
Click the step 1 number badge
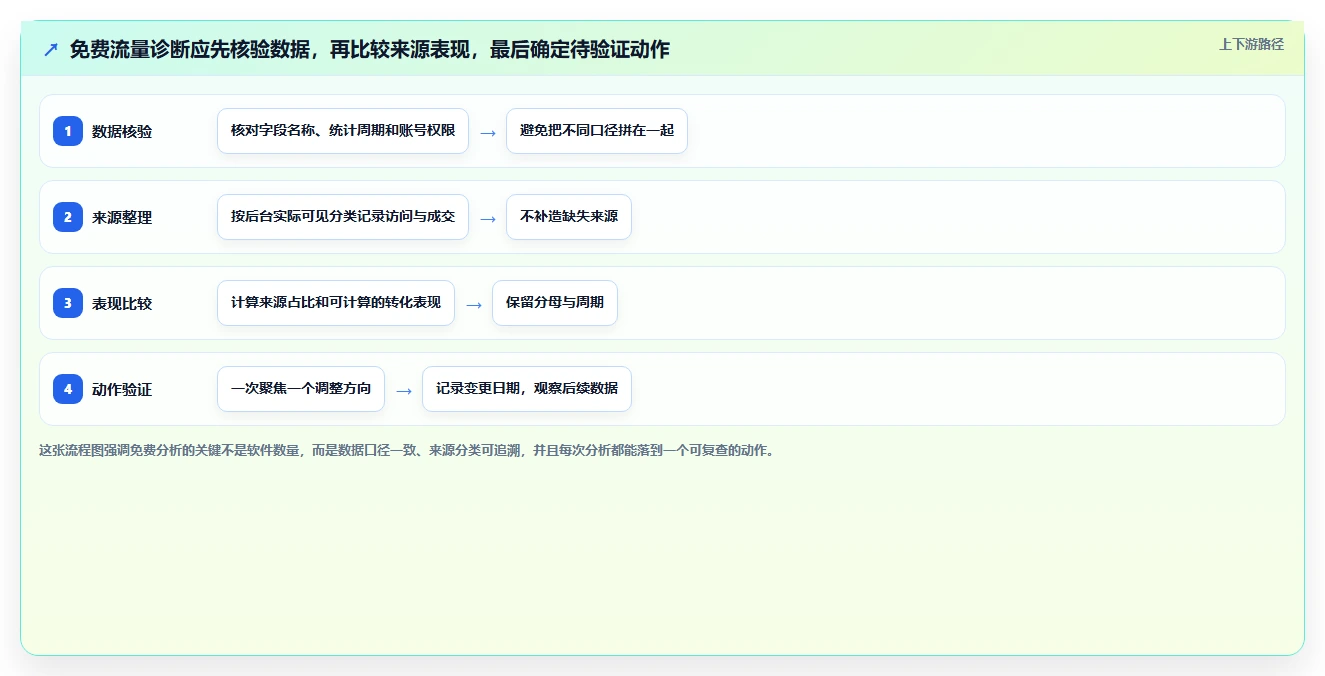68,131
